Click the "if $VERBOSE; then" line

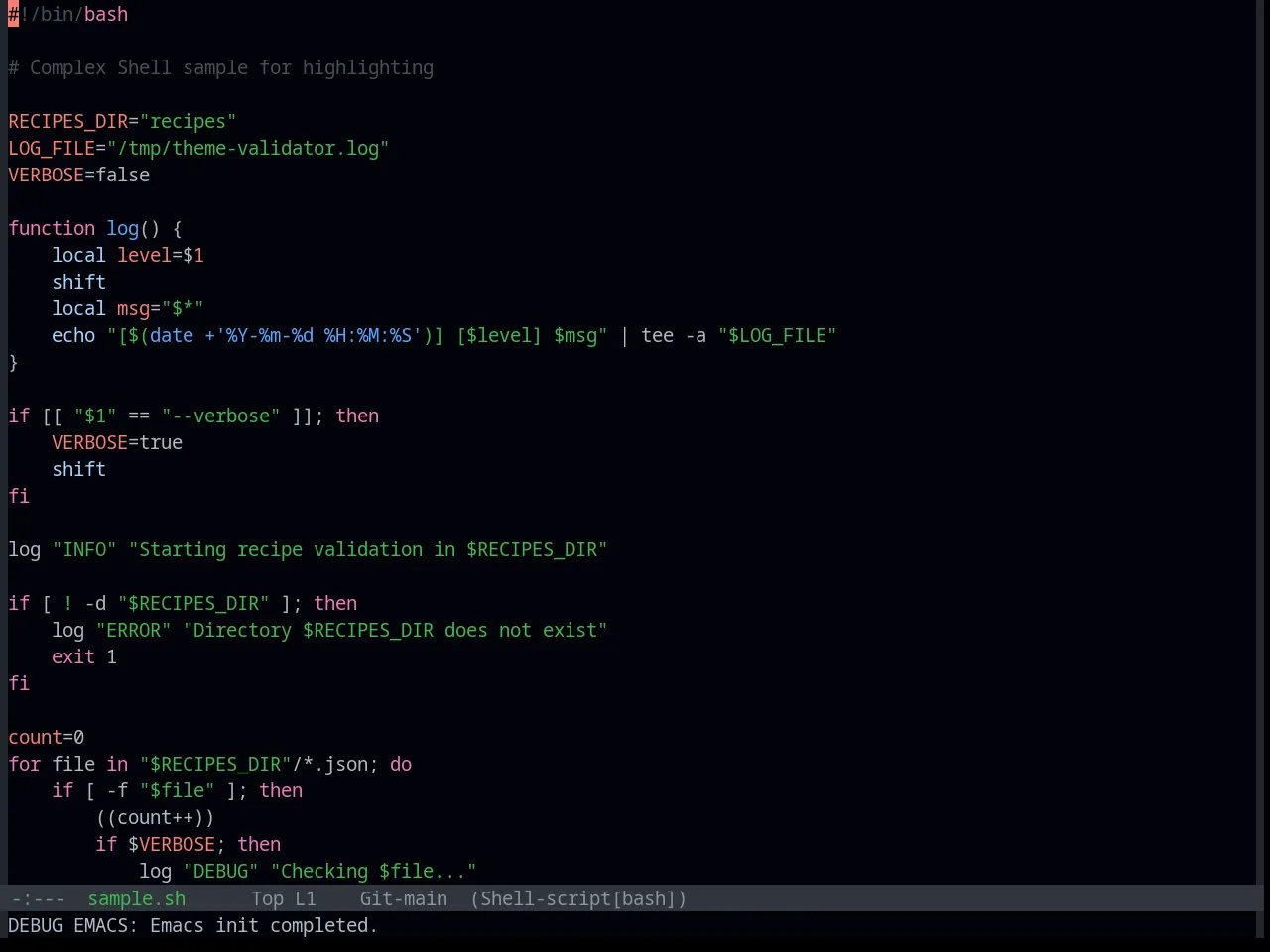(x=189, y=844)
